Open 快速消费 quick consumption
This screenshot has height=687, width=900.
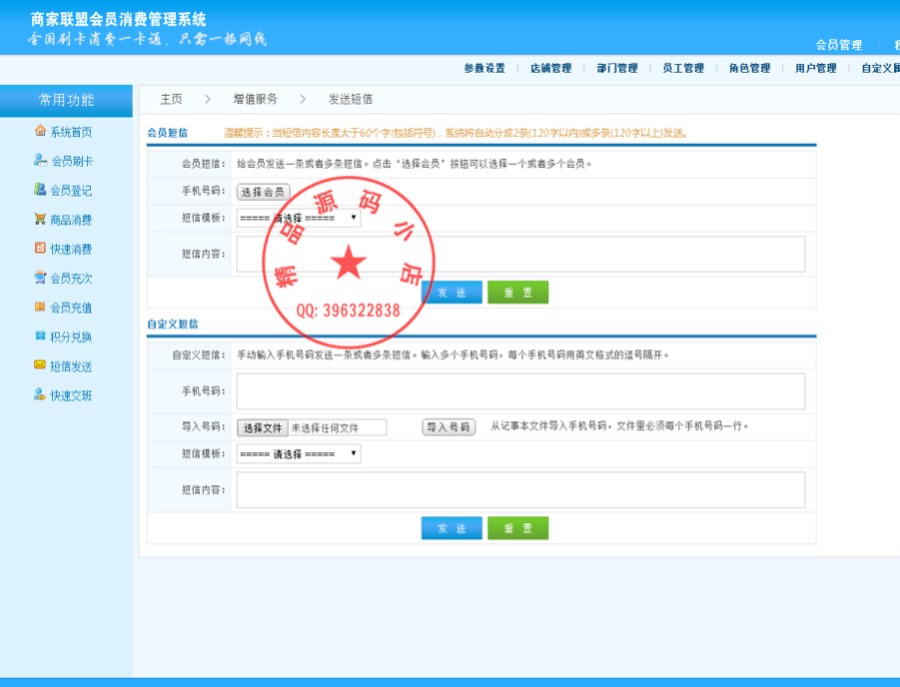tap(70, 248)
